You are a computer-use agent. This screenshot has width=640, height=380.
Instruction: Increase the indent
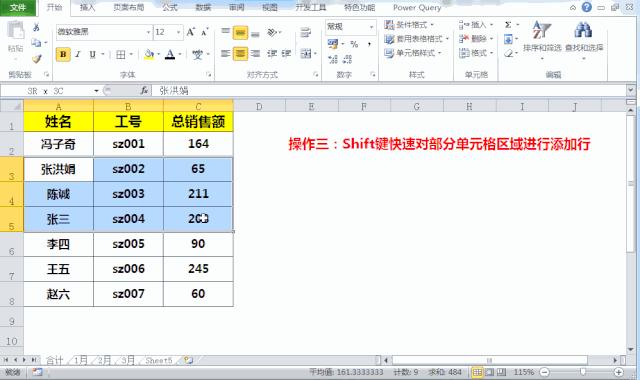286,53
